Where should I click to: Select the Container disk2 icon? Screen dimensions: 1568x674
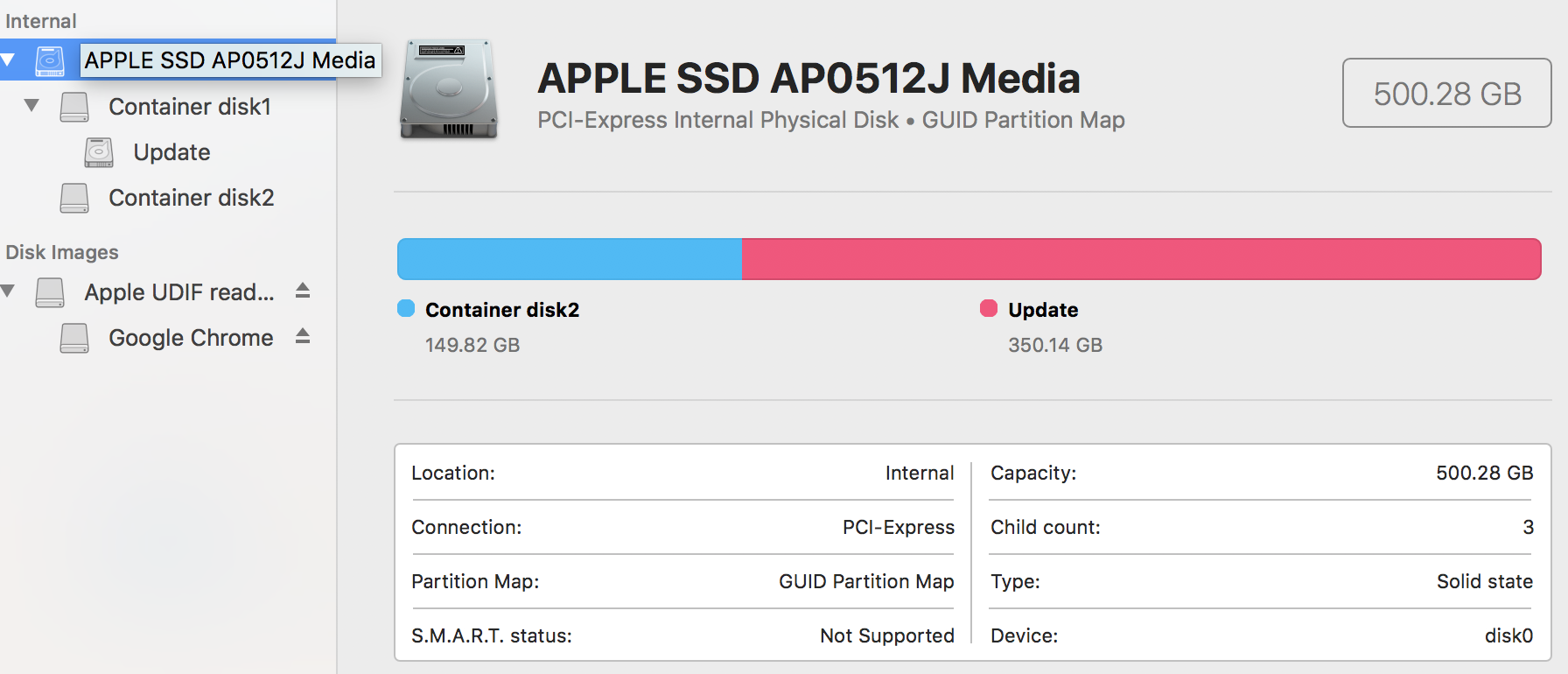coord(74,197)
